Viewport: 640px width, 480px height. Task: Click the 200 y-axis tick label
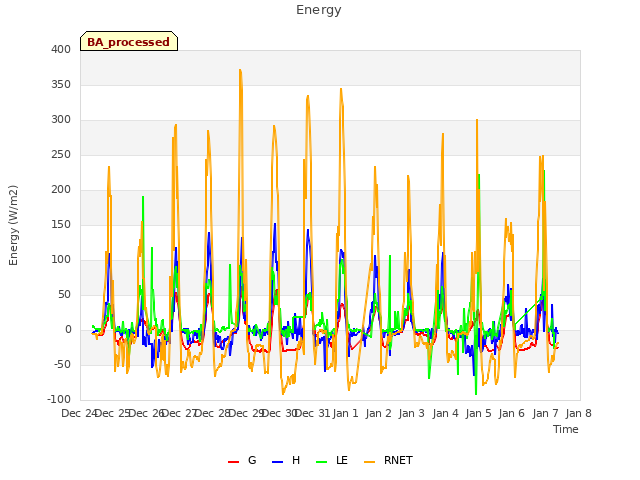61,189
